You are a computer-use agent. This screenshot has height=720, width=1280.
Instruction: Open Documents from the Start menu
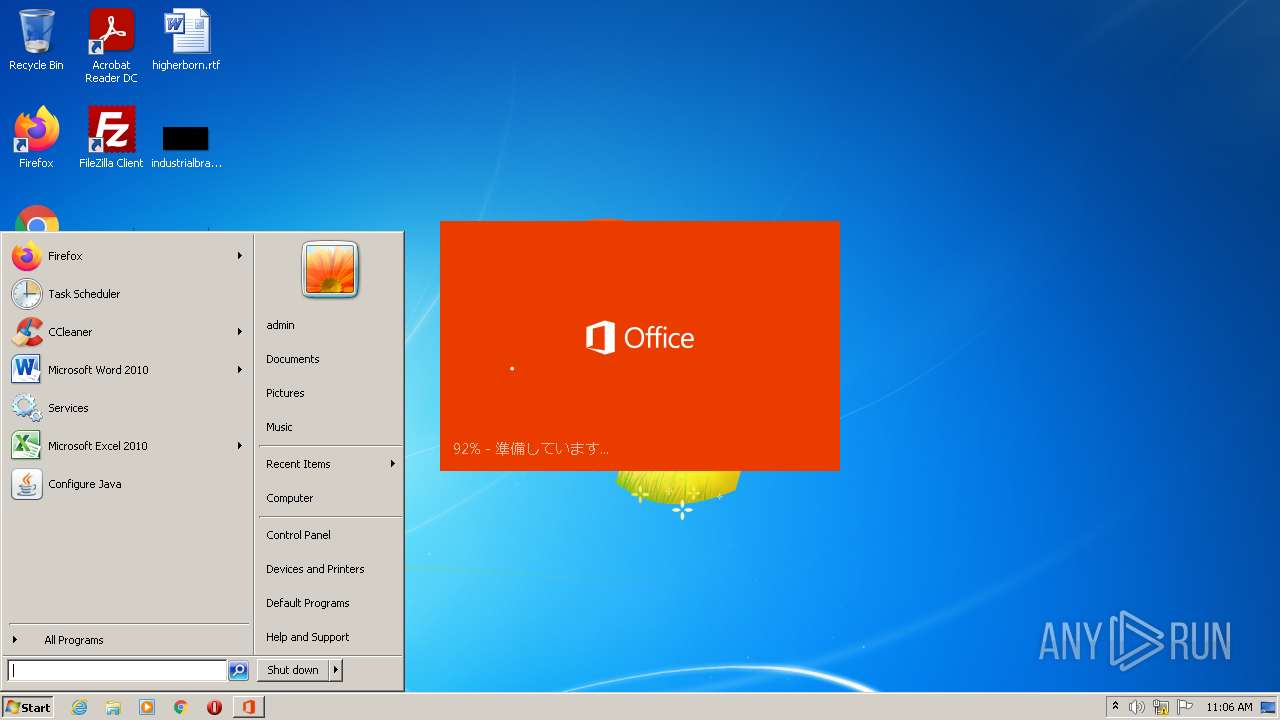click(x=292, y=359)
